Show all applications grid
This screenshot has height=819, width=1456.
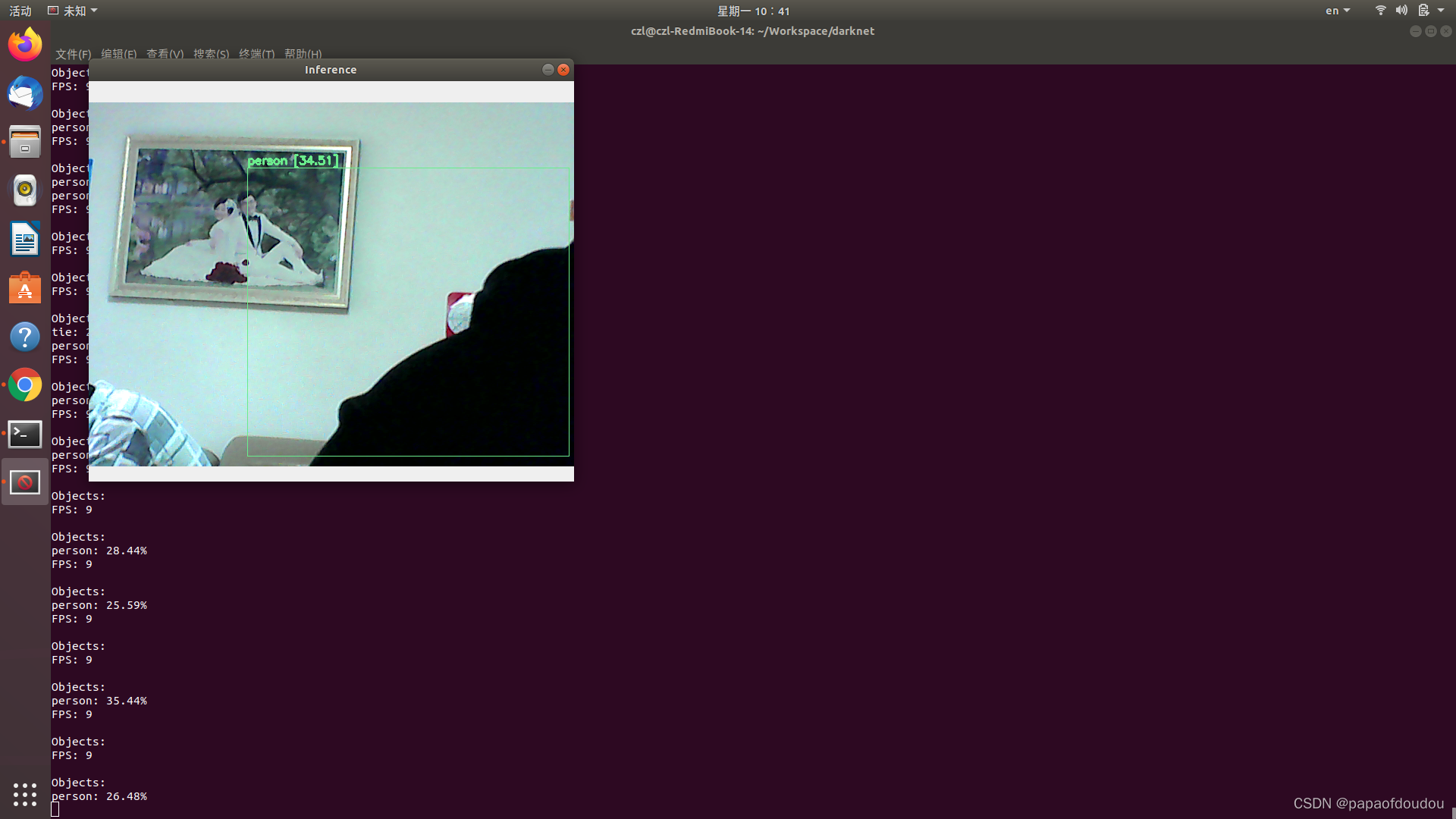click(x=25, y=794)
